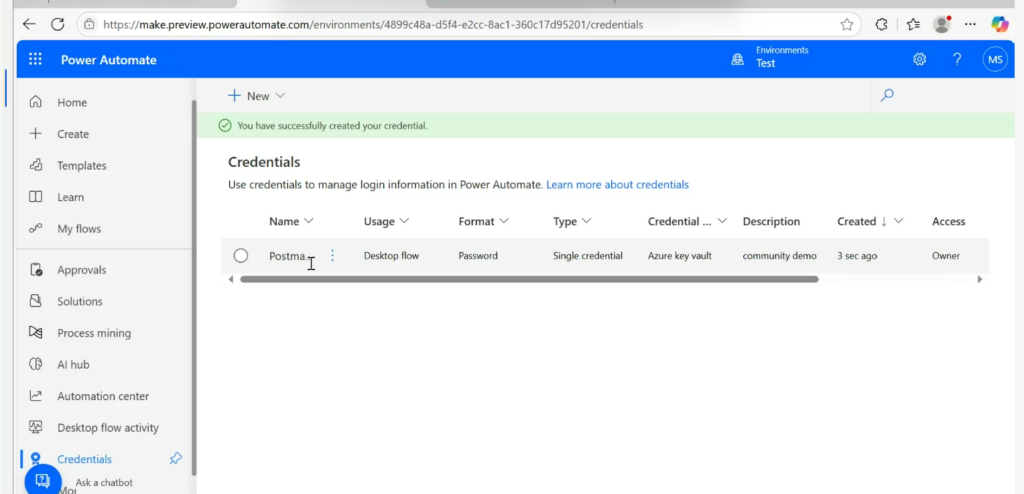1024x494 pixels.
Task: Click the Create plus icon in the sidebar
Action: (x=36, y=133)
